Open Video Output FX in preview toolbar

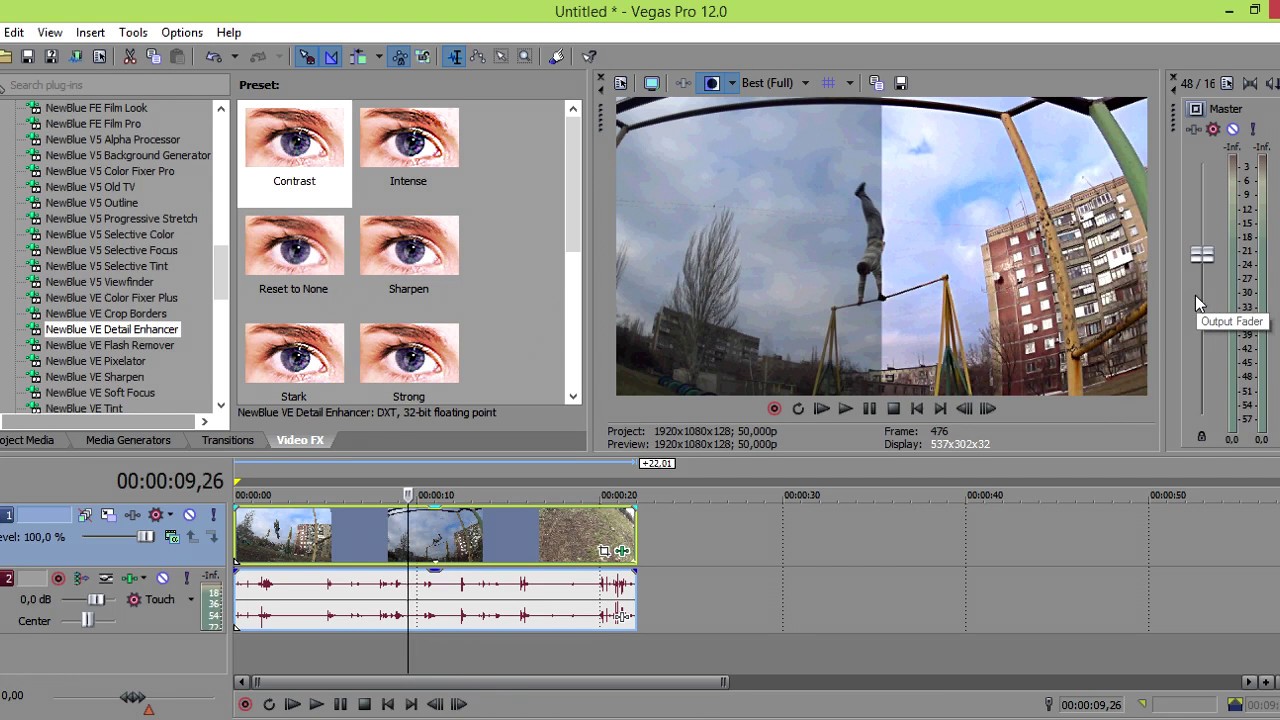pos(683,83)
